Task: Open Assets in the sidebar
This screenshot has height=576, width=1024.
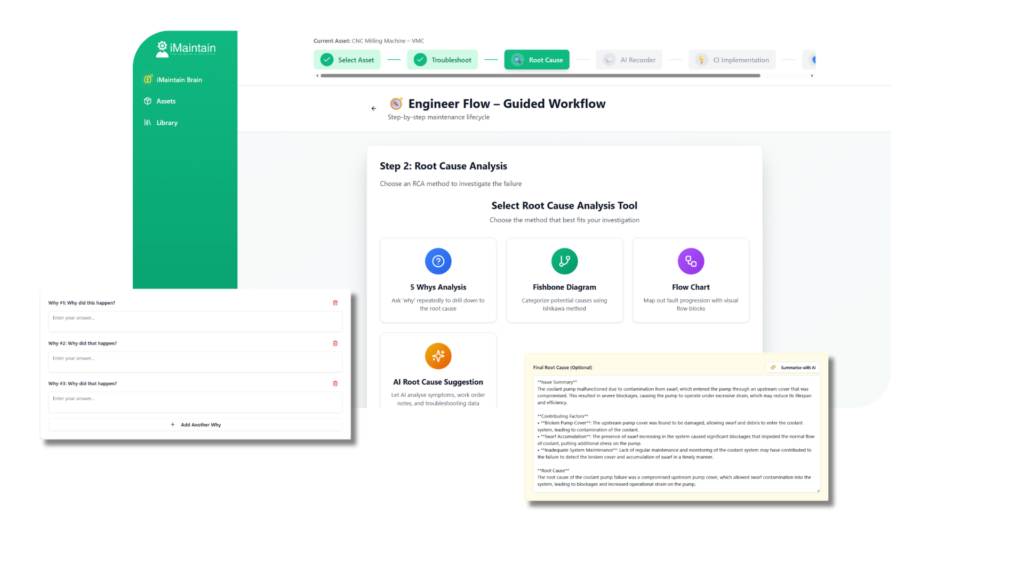Action: (165, 101)
